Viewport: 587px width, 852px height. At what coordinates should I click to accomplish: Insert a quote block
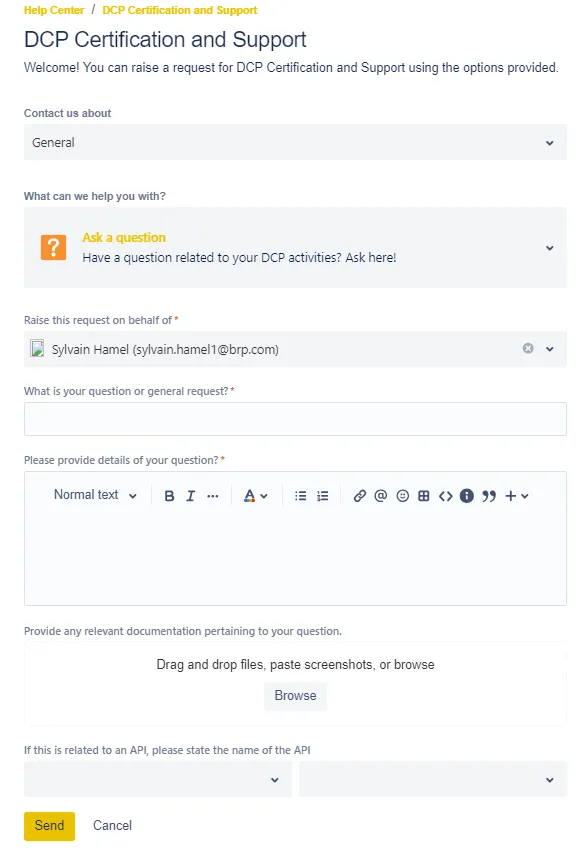(489, 496)
